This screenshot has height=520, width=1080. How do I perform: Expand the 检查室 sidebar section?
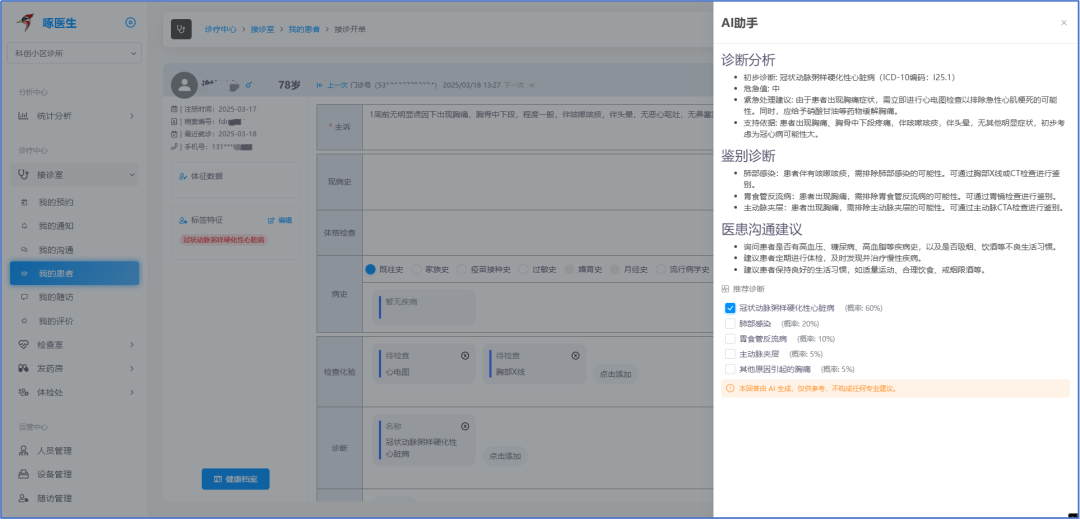point(131,345)
